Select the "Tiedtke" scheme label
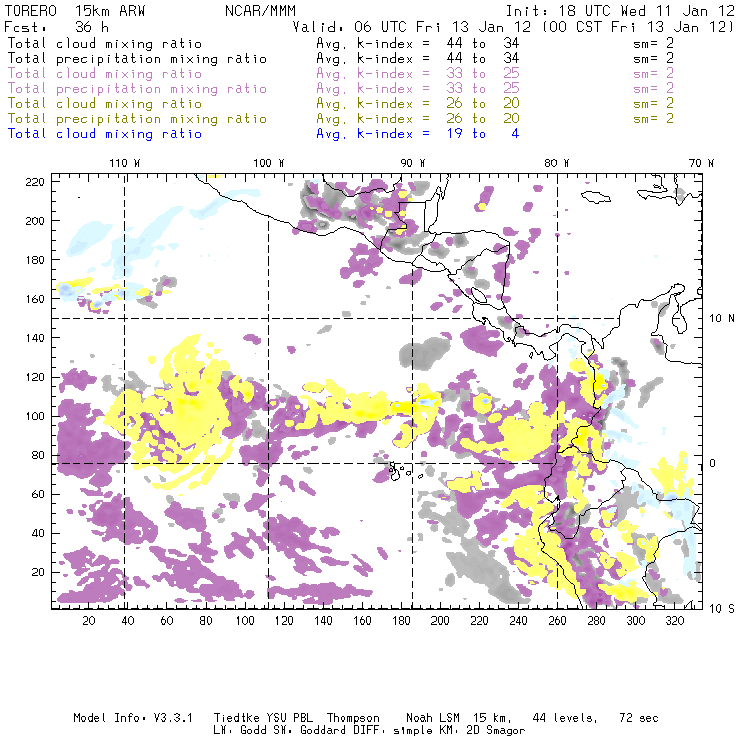Image resolution: width=740 pixels, height=740 pixels. click(x=237, y=718)
